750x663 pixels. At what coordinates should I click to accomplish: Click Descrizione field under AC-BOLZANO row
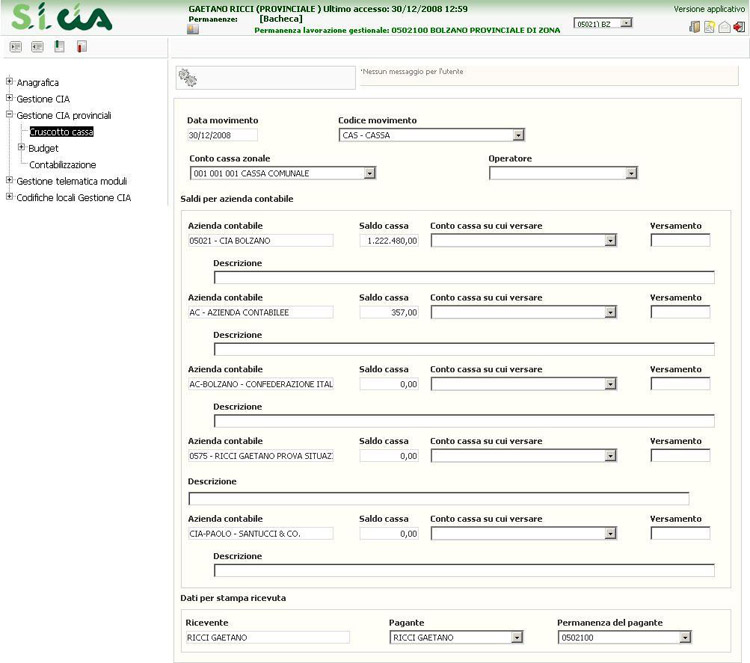coord(464,421)
